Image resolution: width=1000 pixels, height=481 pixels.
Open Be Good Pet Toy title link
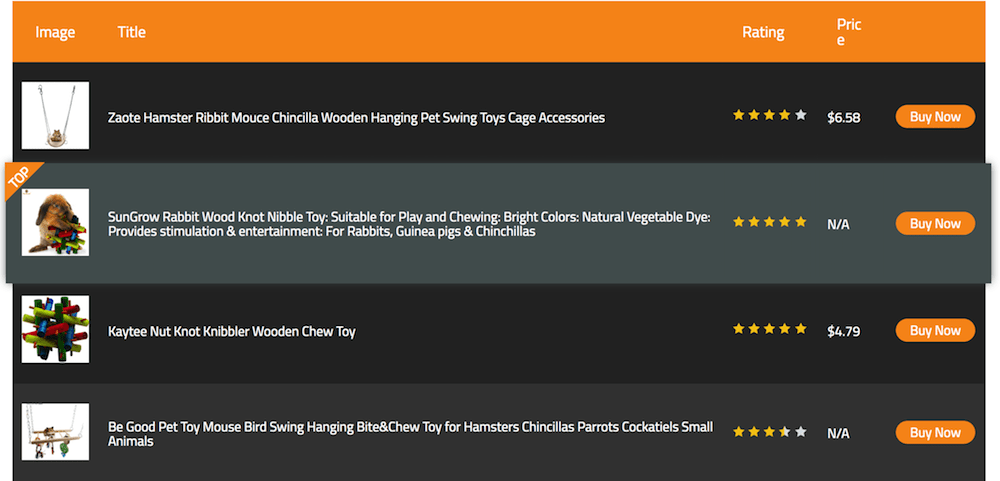coord(410,434)
